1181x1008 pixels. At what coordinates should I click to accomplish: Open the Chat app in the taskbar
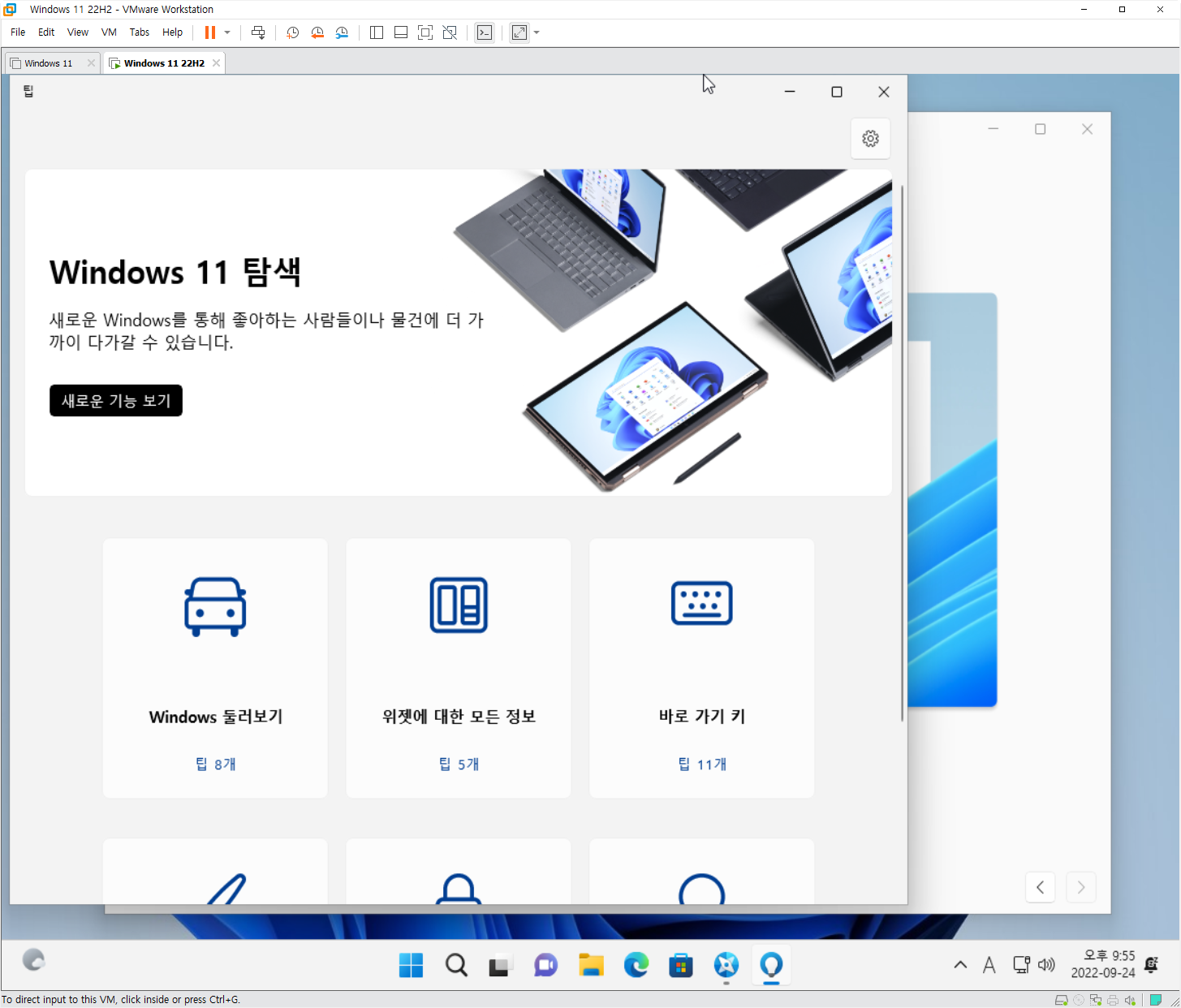[x=545, y=965]
